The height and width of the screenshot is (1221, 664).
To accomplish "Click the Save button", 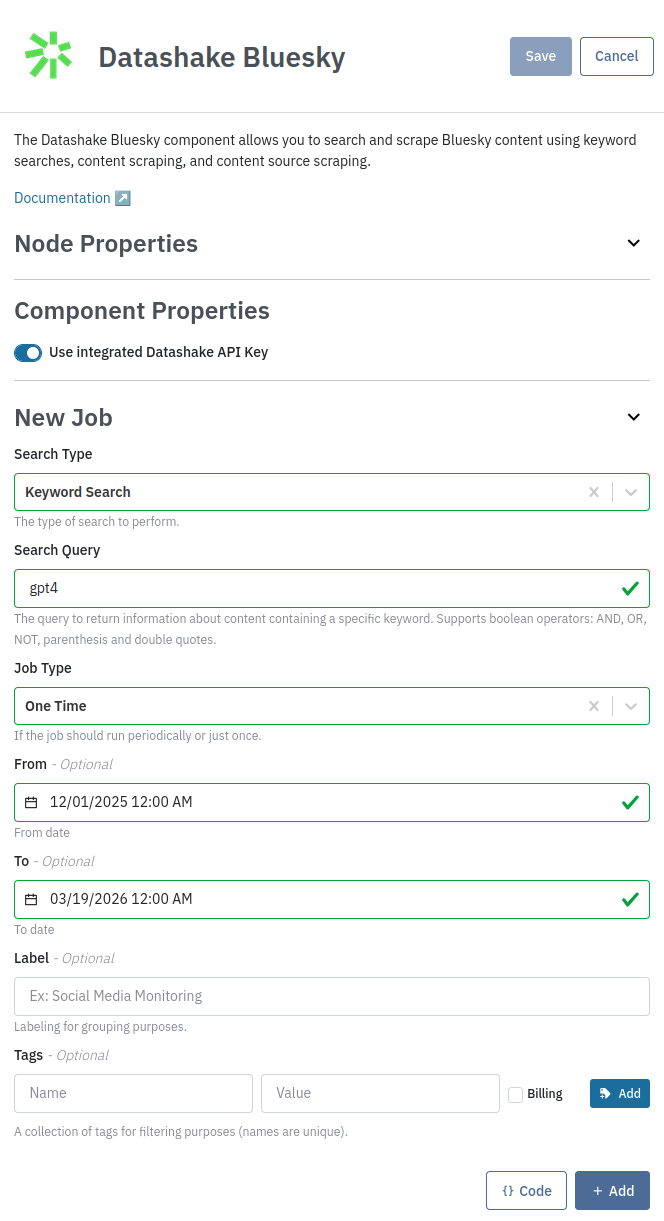I will click(541, 56).
